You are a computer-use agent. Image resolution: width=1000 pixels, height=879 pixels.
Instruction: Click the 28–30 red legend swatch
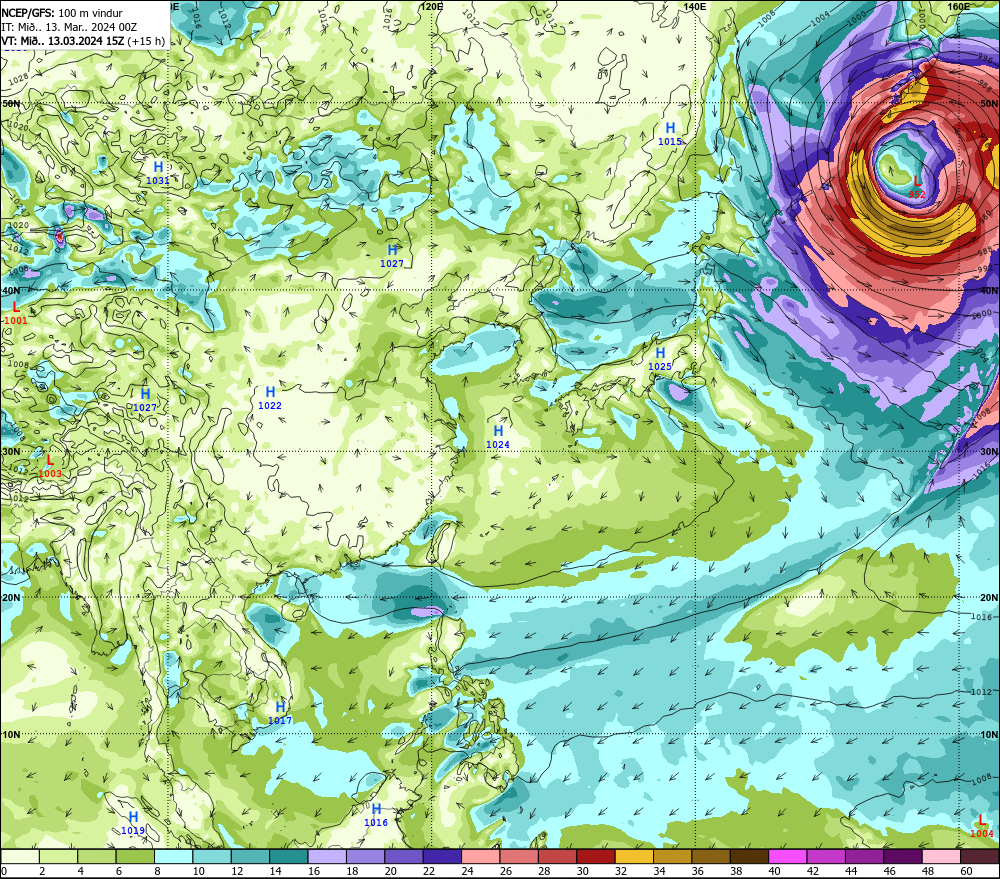pyautogui.click(x=557, y=856)
